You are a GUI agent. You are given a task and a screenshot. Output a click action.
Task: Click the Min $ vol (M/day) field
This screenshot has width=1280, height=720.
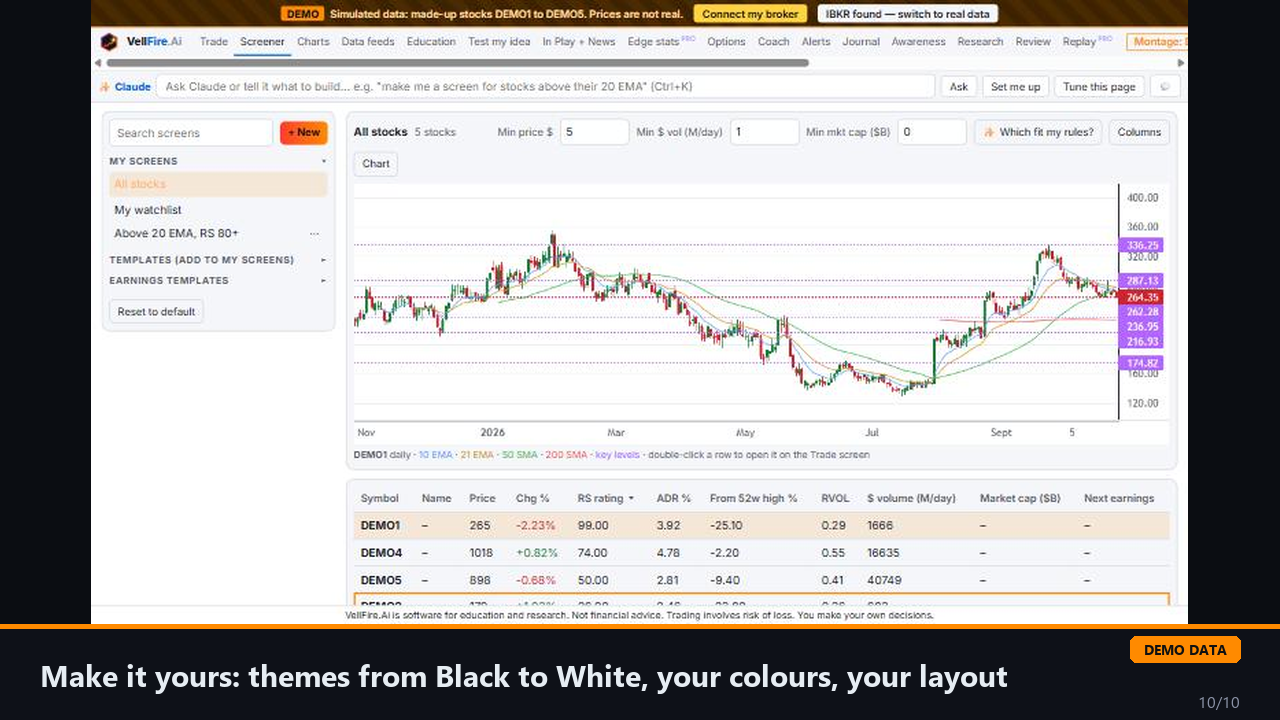tap(764, 132)
